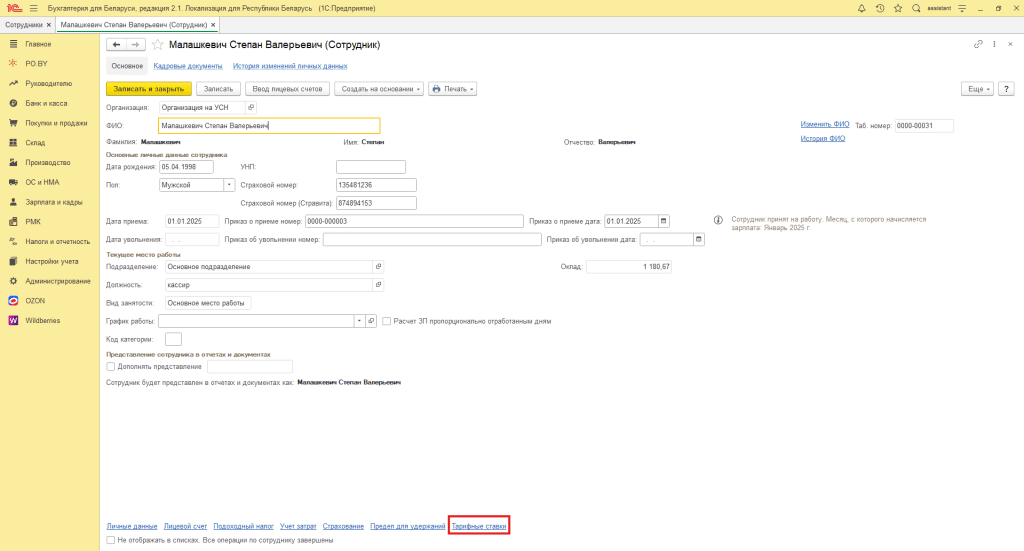This screenshot has height=551, width=1024.
Task: Open Налоги и отчетность sidebar section
Action: pos(57,242)
